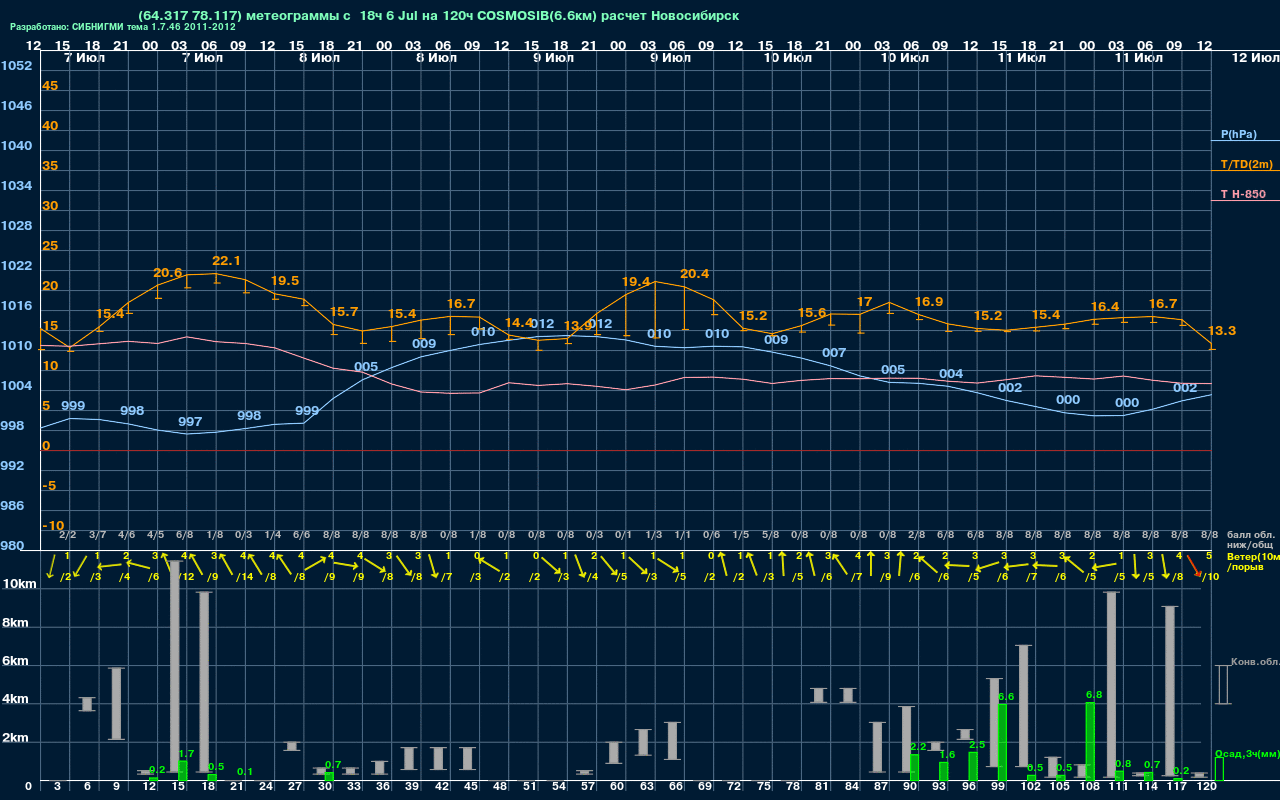The image size is (1280, 800).
Task: Click the meteogram title mentioning COSMOSIB(6.6км) Новосибирск
Action: click(x=438, y=16)
